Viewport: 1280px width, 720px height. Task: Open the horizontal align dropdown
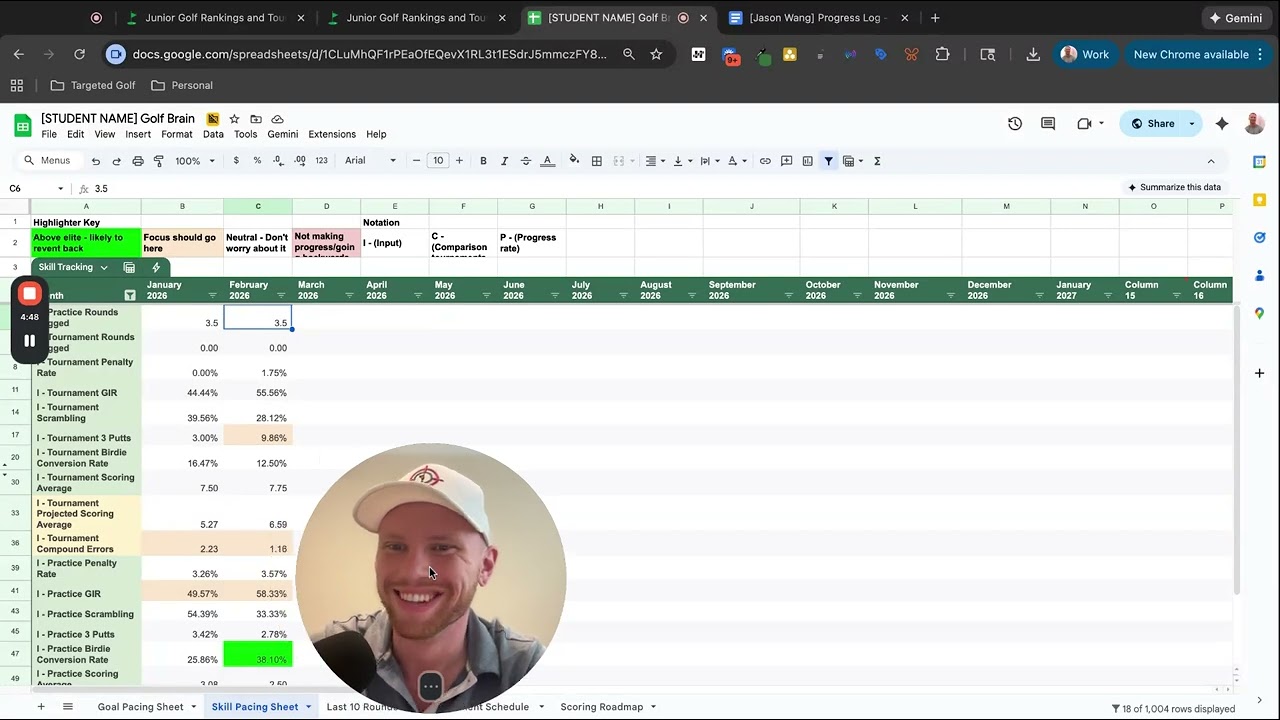coord(654,161)
